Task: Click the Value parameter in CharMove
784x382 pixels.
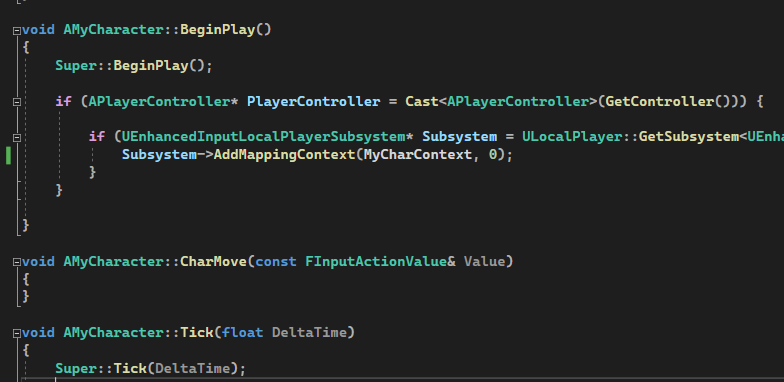Action: click(484, 261)
